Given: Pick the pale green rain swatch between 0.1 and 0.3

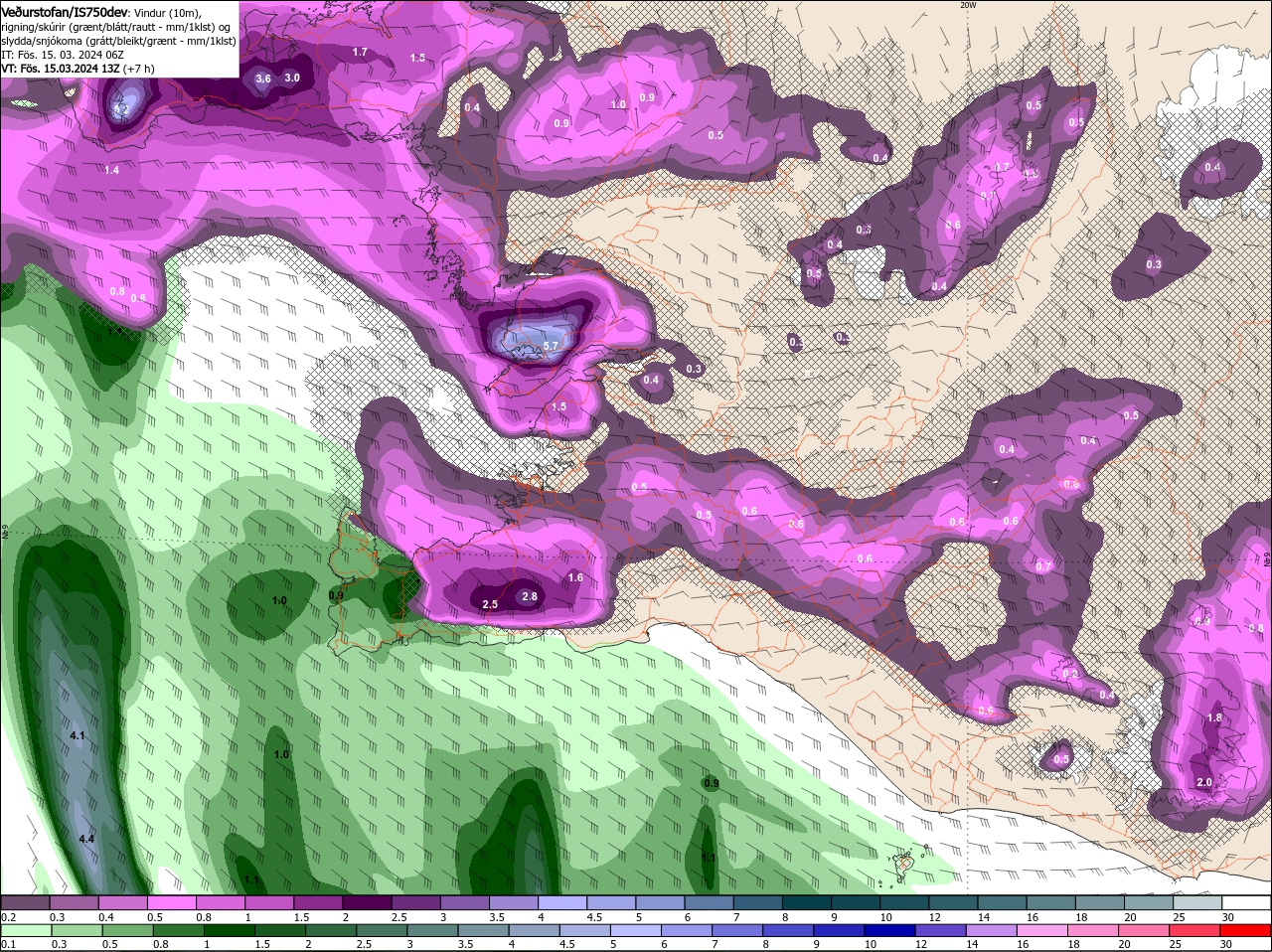Looking at the screenshot, I should click(26, 930).
